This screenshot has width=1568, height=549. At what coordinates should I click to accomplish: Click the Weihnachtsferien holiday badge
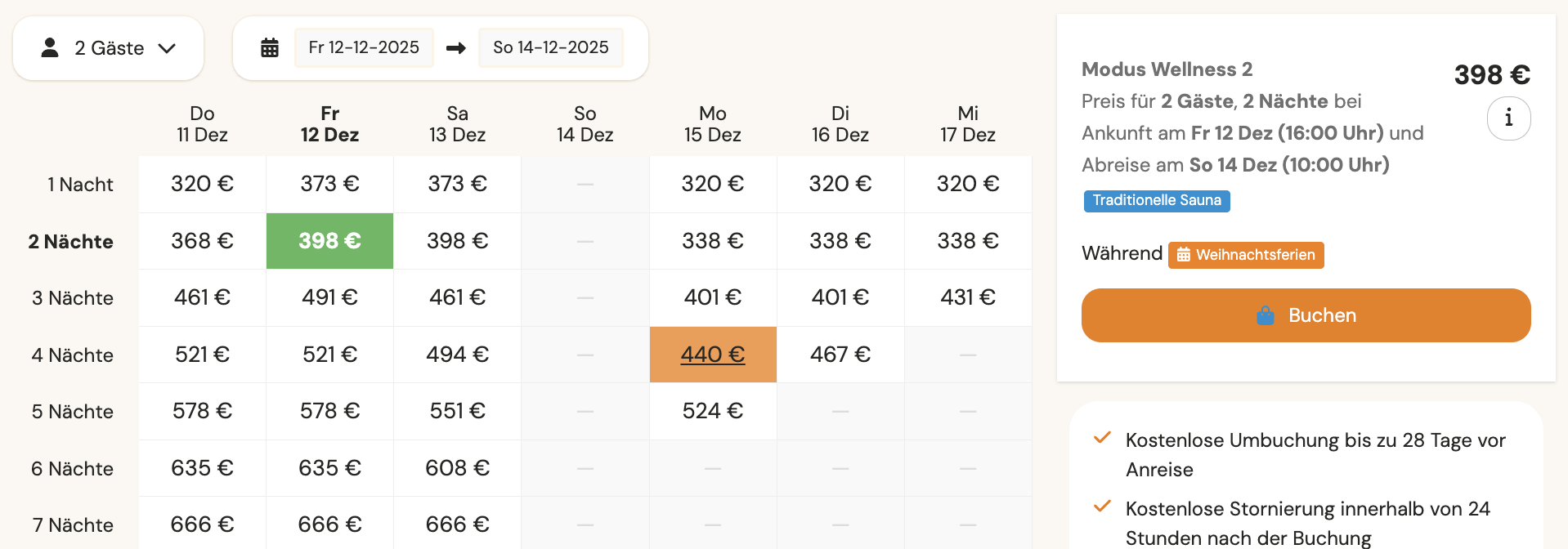(1246, 255)
